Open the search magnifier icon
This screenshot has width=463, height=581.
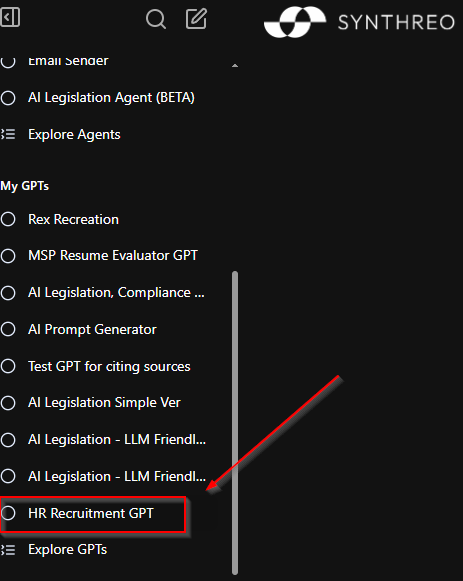[156, 19]
